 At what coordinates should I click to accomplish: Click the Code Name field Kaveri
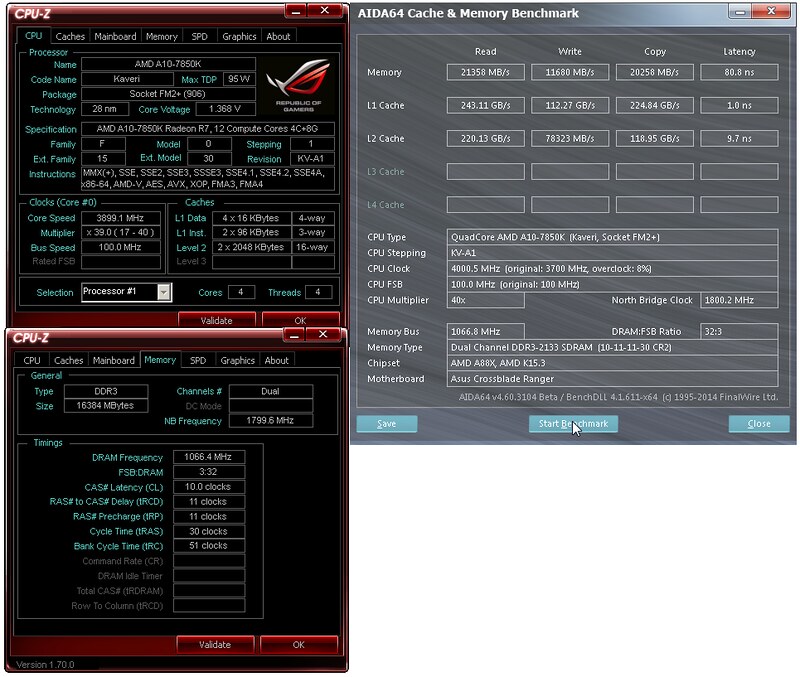(127, 79)
